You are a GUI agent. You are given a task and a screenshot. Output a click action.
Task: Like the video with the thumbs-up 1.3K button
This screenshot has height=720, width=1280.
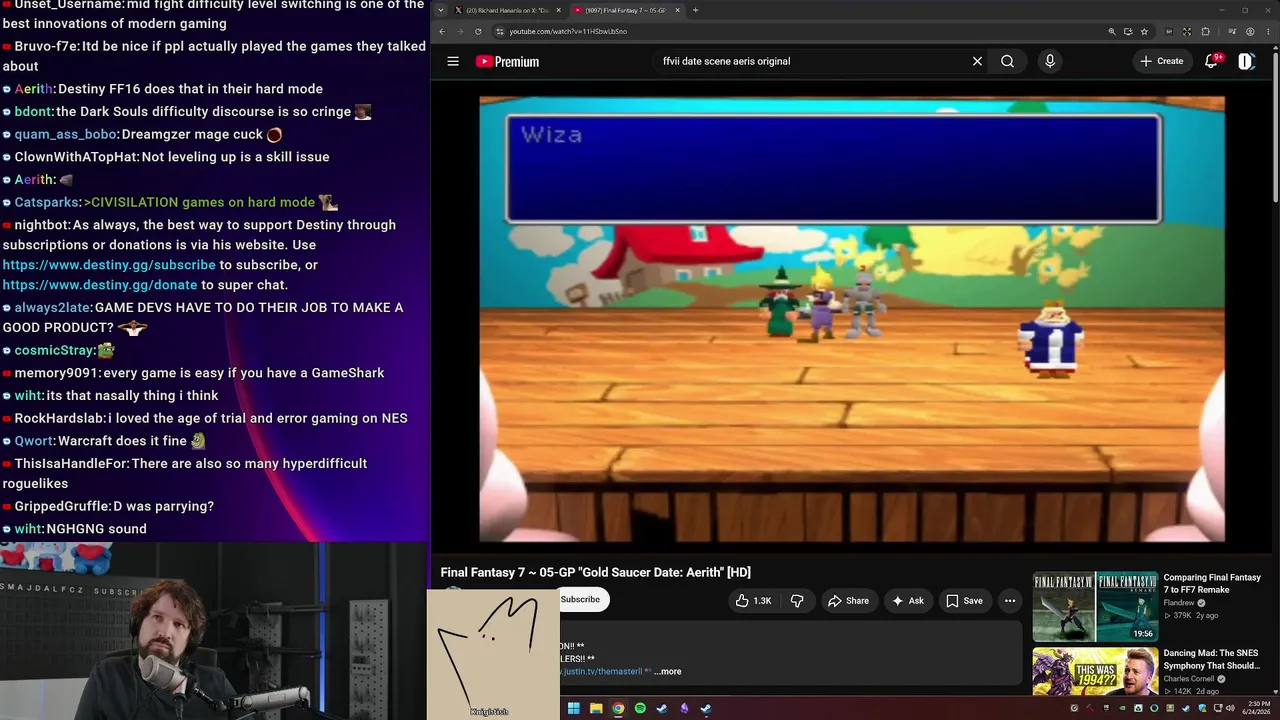coord(753,601)
